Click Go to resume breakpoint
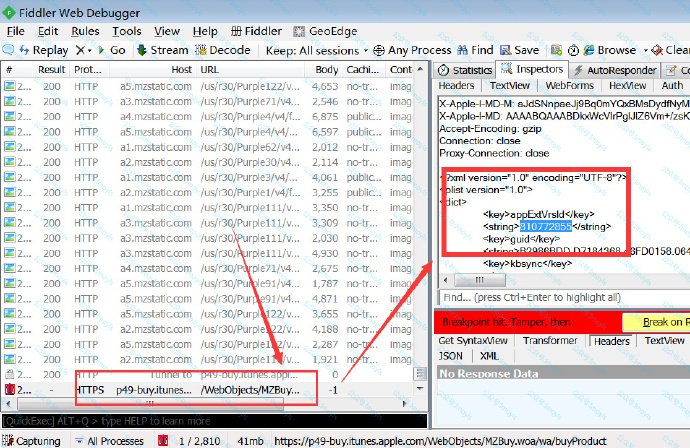Image resolution: width=690 pixels, height=448 pixels. click(x=112, y=50)
